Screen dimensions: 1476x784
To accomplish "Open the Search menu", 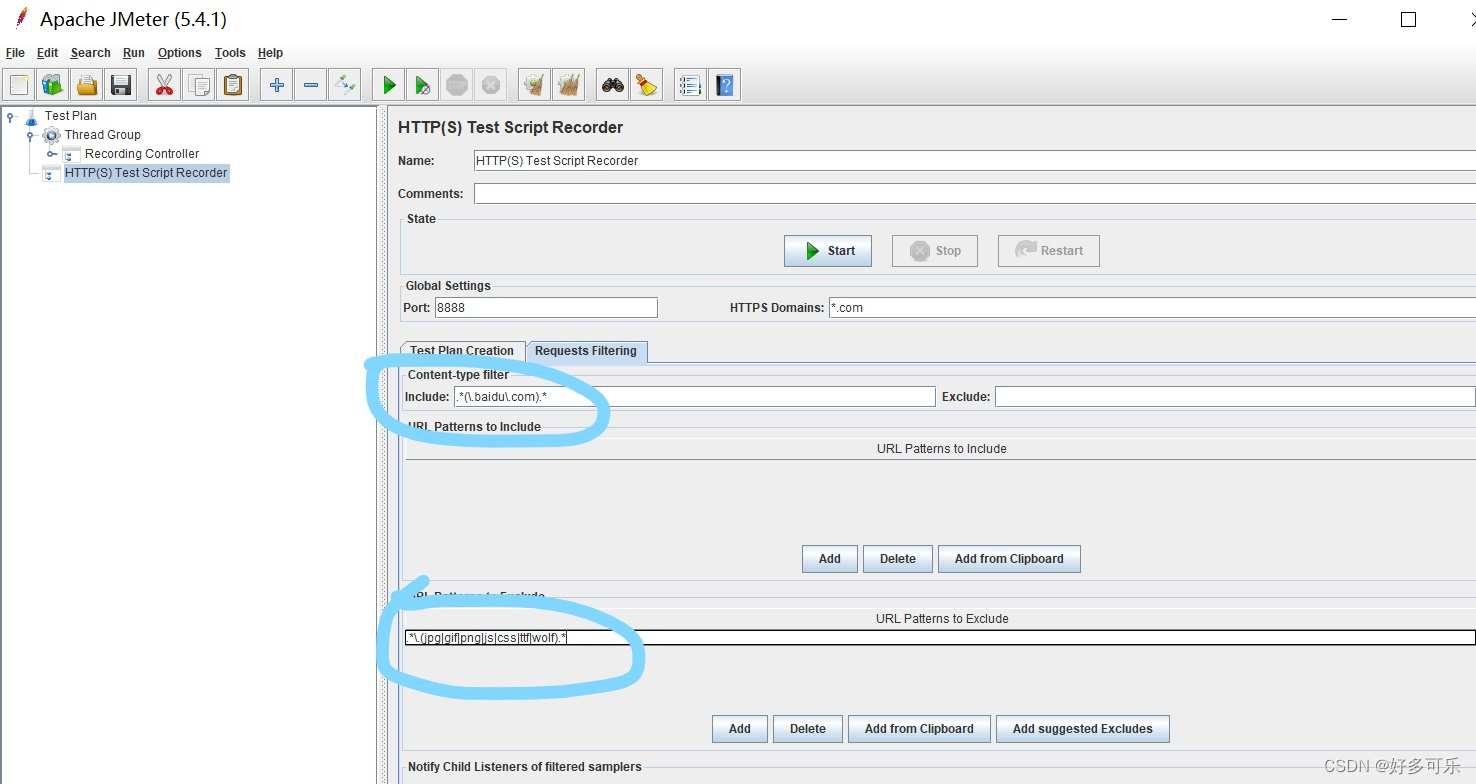I will (x=90, y=53).
